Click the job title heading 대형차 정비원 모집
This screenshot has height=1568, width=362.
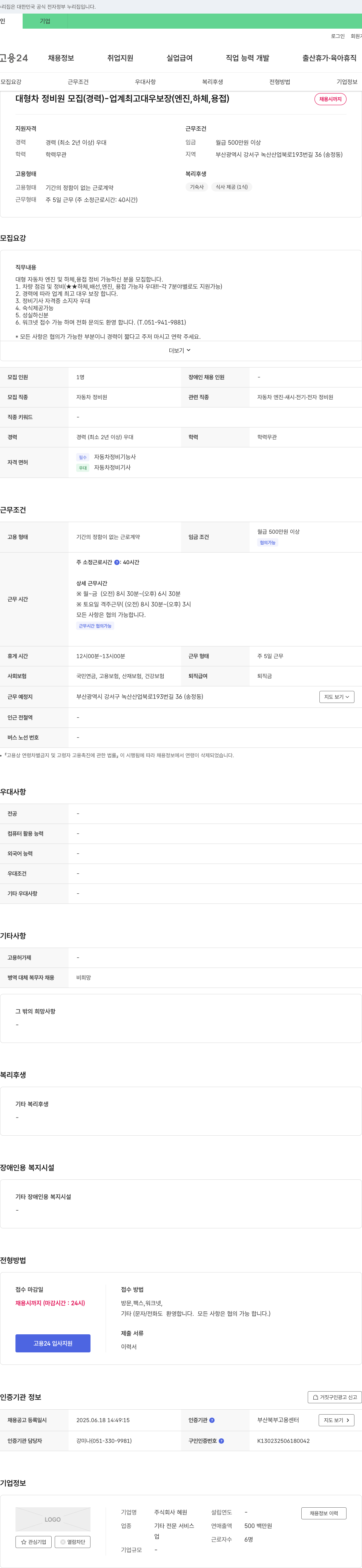(122, 99)
